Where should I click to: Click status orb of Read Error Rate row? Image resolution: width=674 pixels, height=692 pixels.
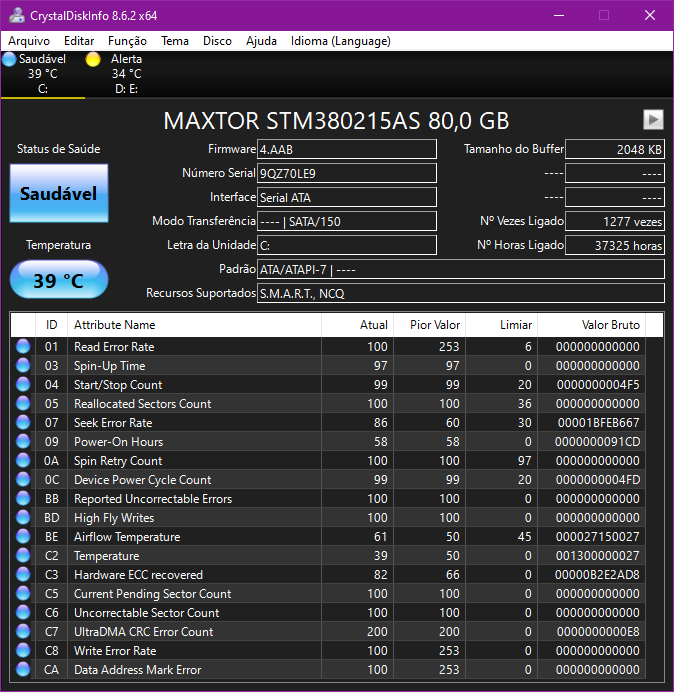23,346
